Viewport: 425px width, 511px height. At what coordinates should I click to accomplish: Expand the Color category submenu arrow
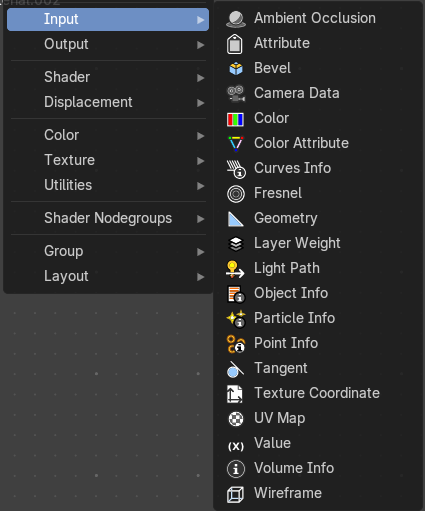(x=200, y=136)
